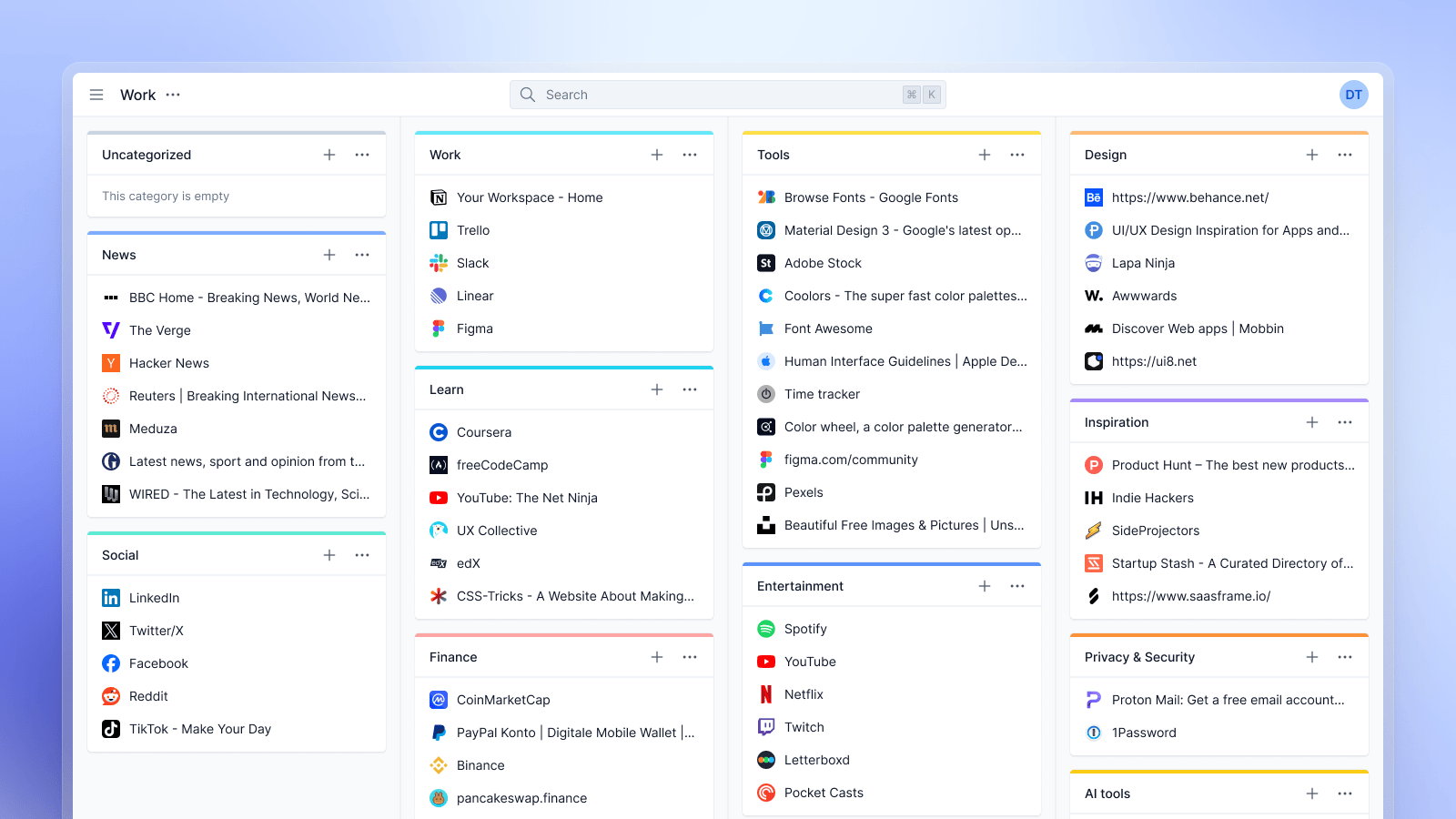Click the Work page title
This screenshot has width=1456, height=819.
pos(137,95)
